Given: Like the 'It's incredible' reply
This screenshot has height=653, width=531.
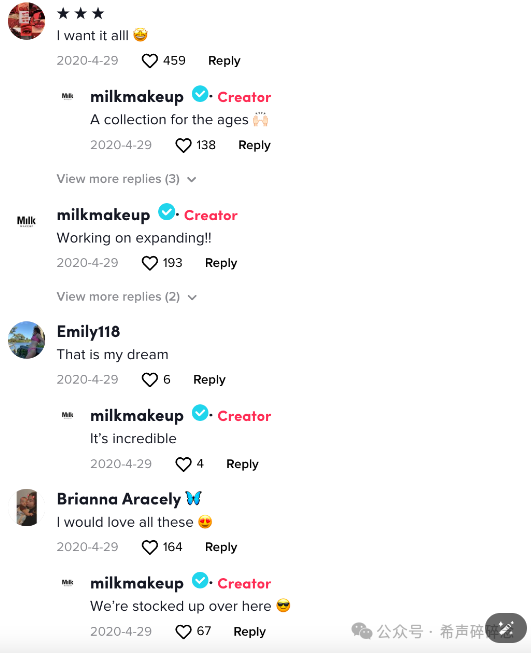Looking at the screenshot, I should point(183,464).
